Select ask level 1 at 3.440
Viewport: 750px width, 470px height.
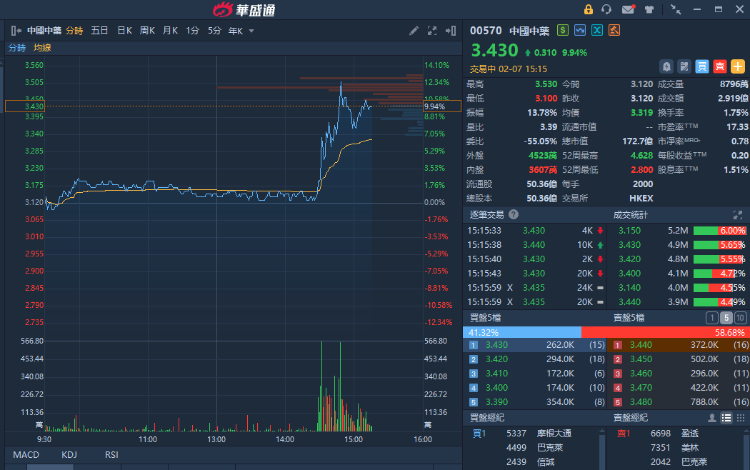coord(678,345)
